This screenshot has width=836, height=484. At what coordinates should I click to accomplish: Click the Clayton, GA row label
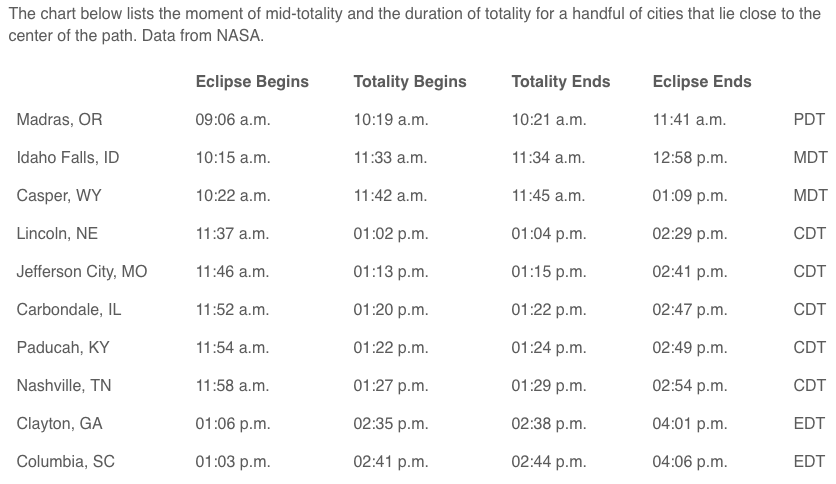[59, 424]
